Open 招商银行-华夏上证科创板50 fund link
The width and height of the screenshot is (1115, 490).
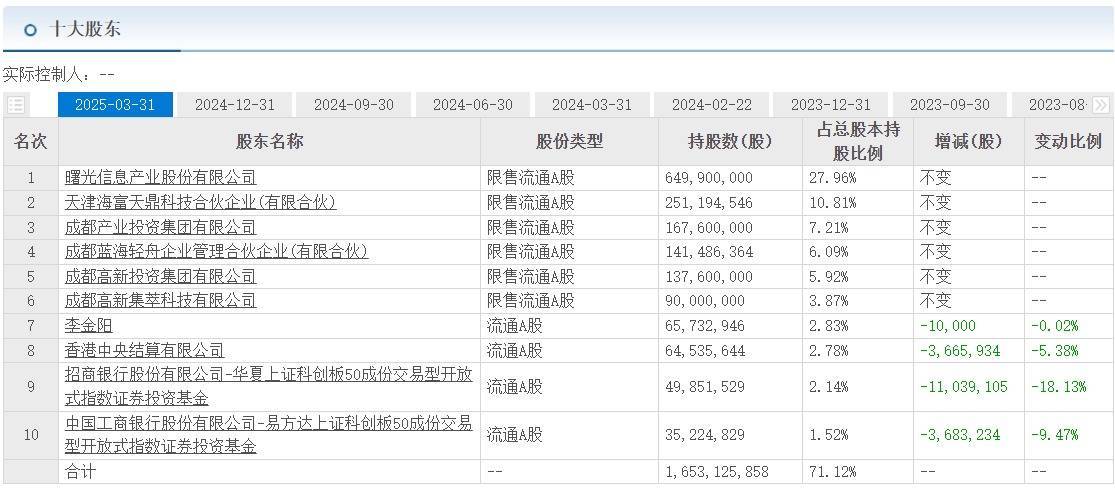click(269, 387)
